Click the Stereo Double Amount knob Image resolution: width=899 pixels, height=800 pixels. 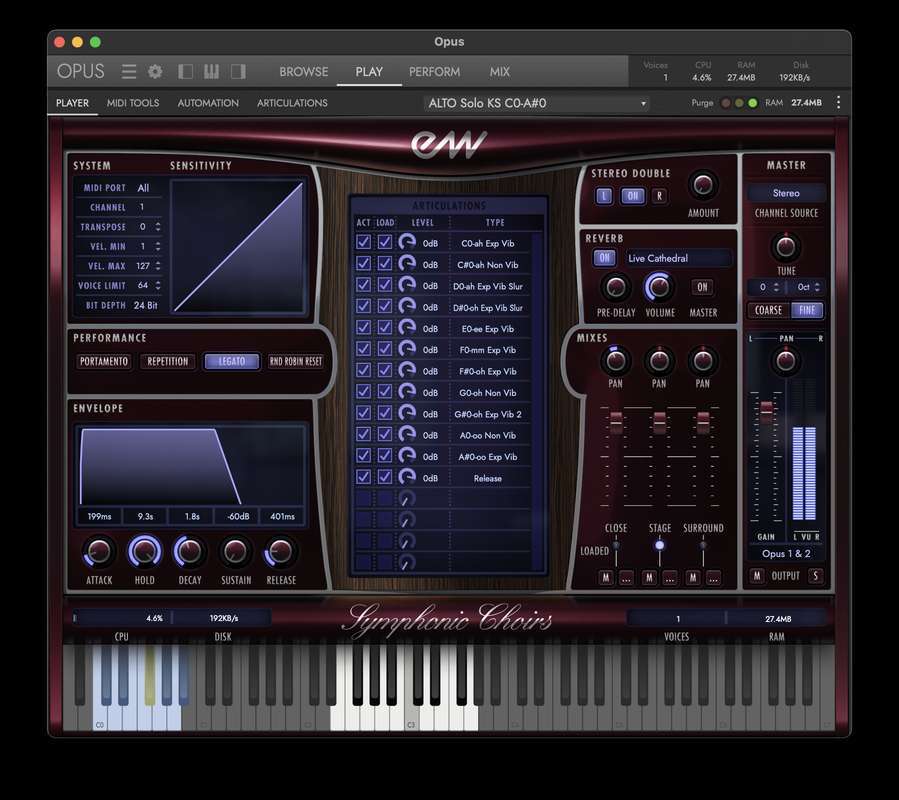pos(703,185)
